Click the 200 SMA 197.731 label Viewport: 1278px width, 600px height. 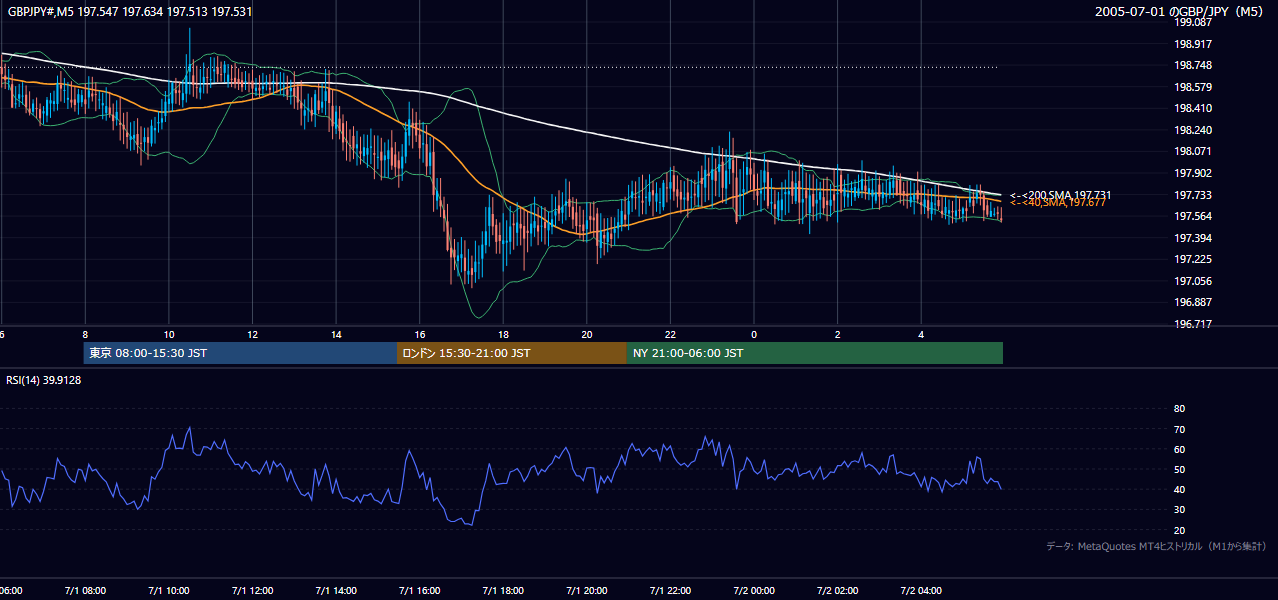click(1061, 195)
